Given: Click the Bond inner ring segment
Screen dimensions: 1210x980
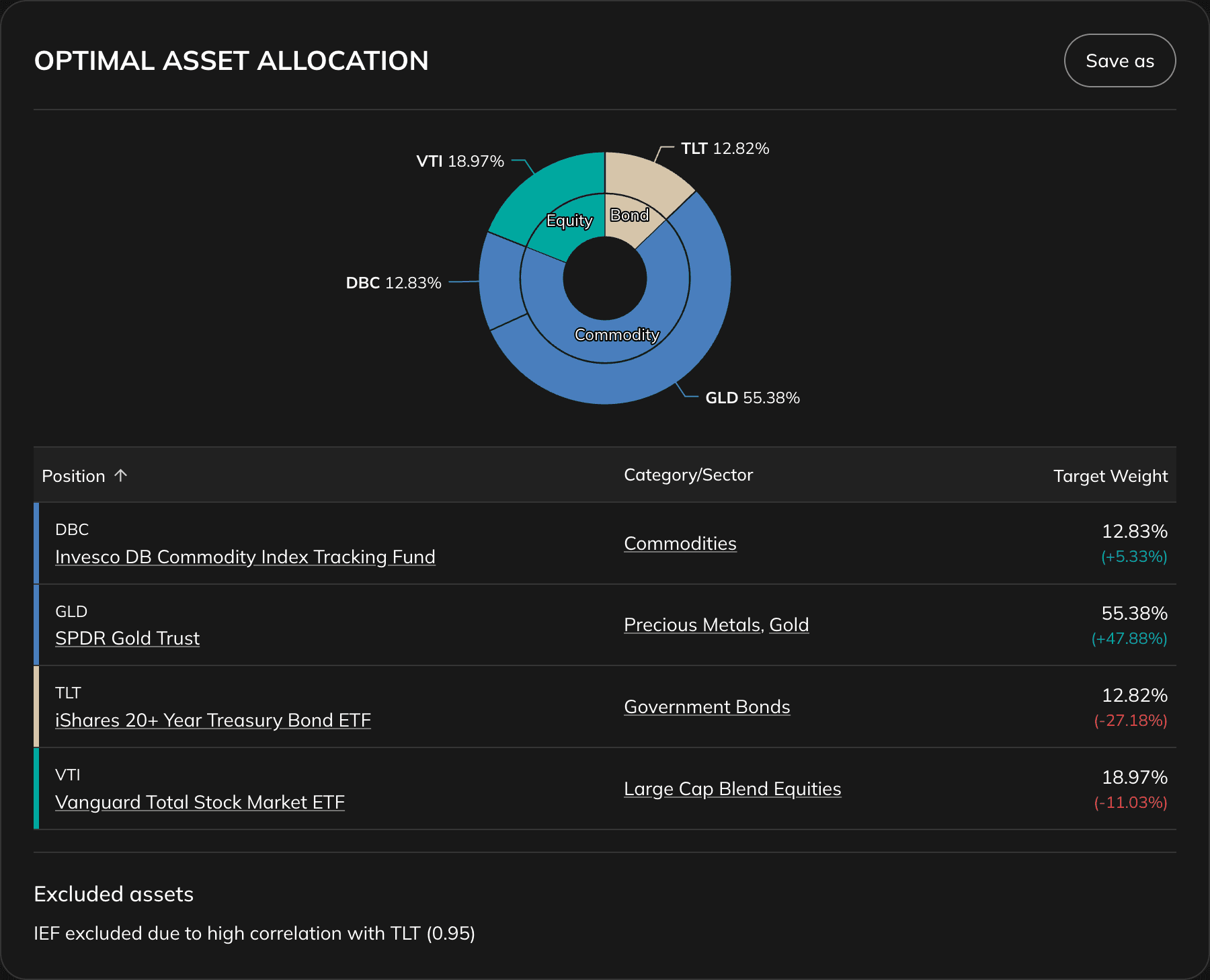Looking at the screenshot, I should click(x=631, y=215).
